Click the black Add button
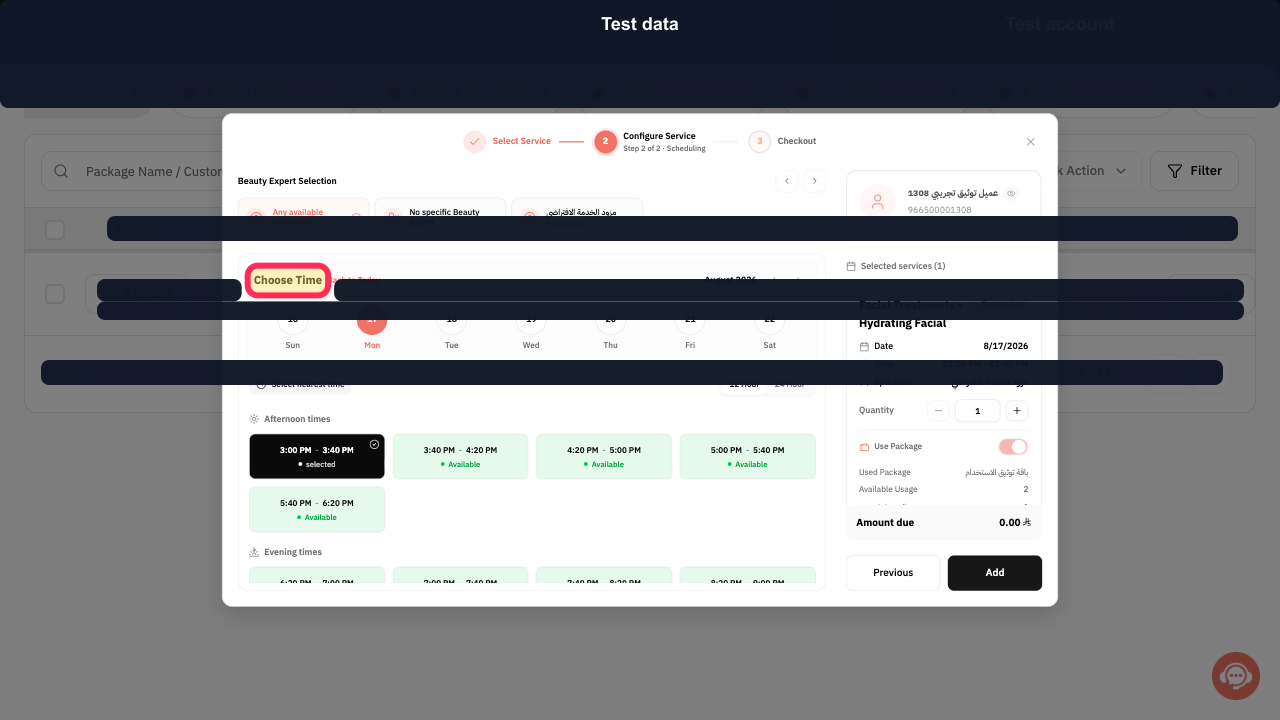Screen dimensions: 1280x720 tap(995, 573)
